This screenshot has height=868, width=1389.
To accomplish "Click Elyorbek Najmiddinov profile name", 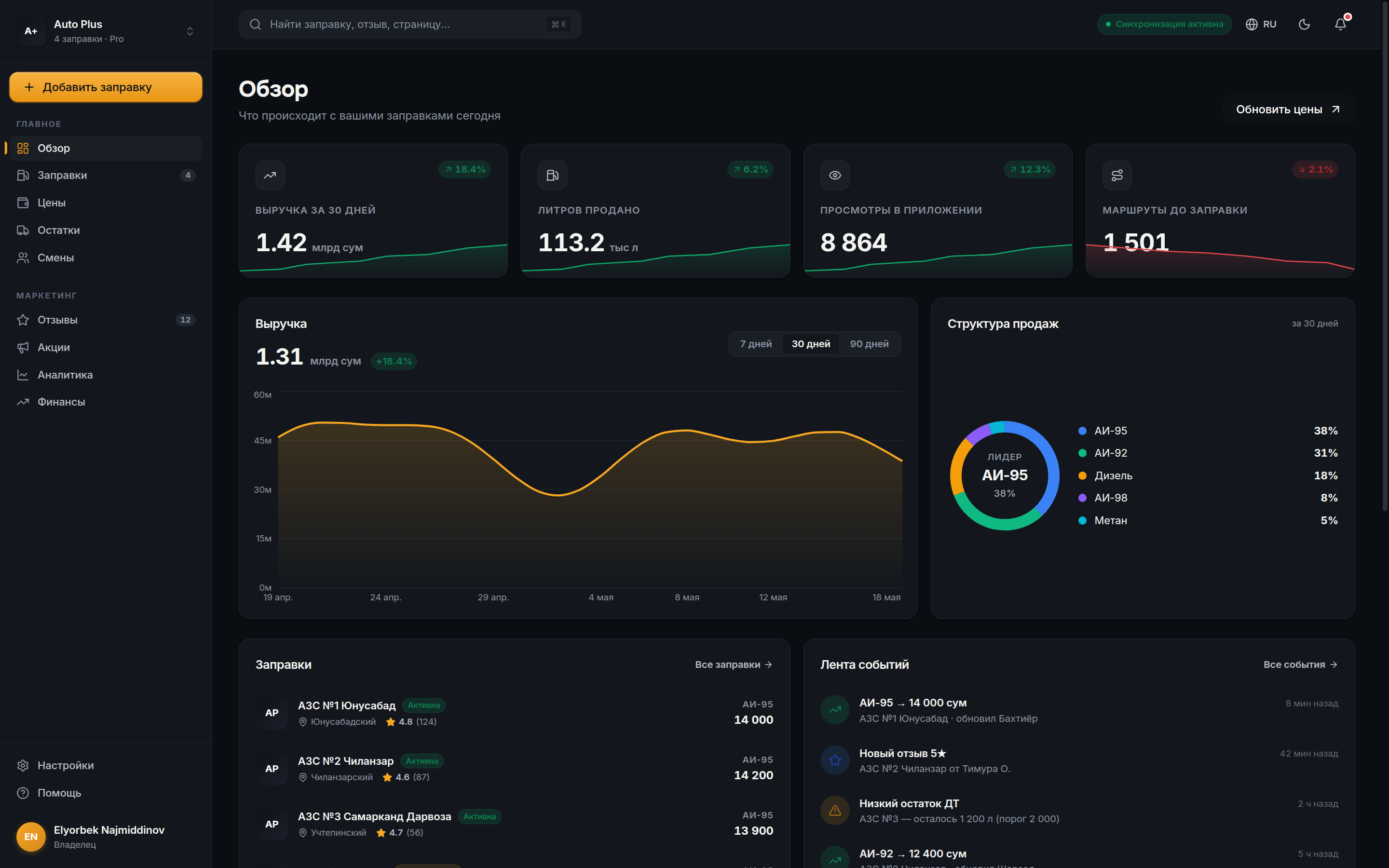I will (x=109, y=829).
